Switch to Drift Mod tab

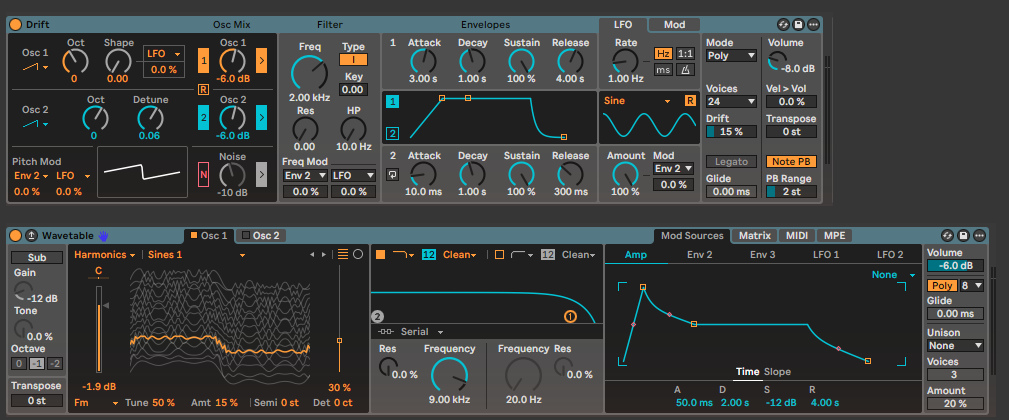pyautogui.click(x=674, y=24)
